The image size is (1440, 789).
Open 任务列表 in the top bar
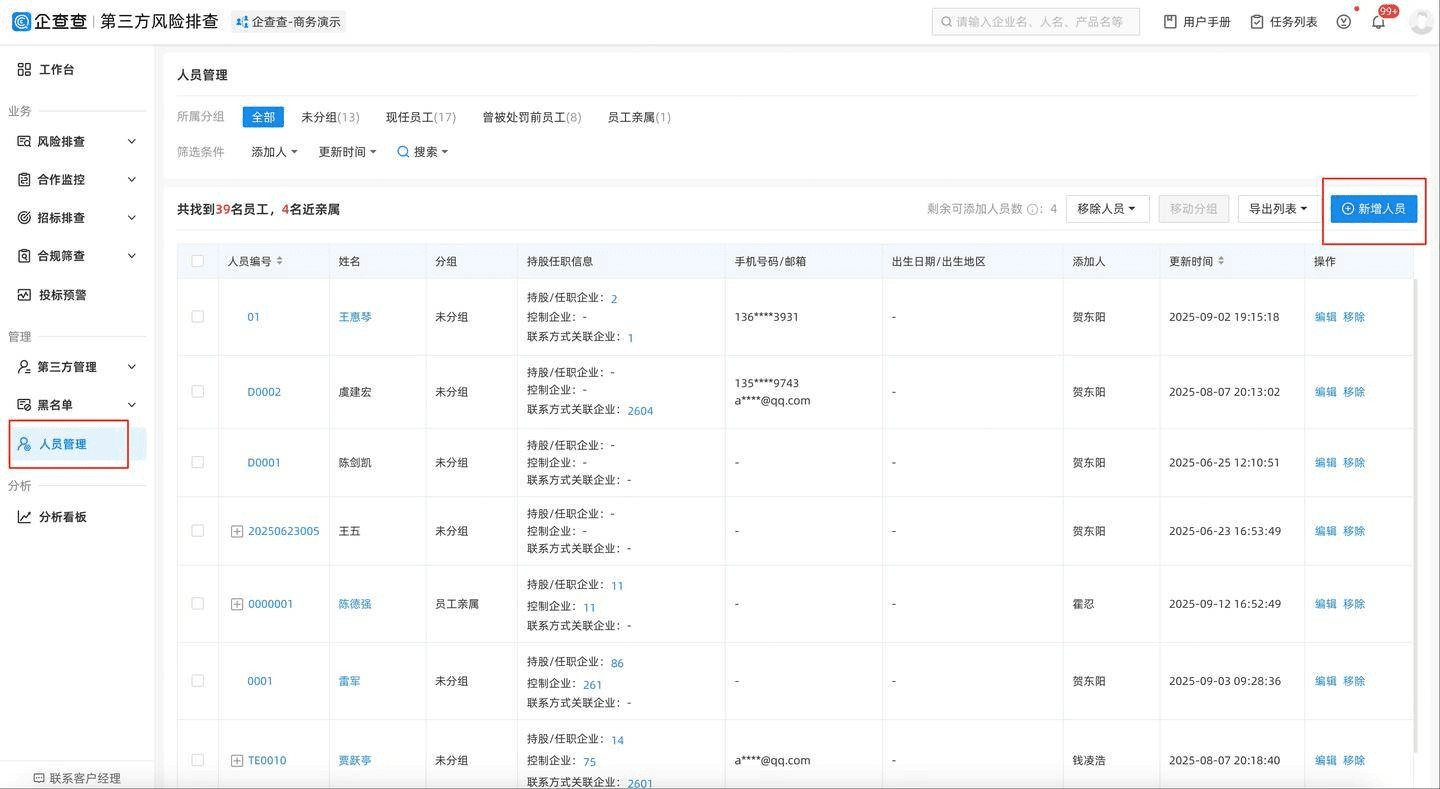[1284, 21]
